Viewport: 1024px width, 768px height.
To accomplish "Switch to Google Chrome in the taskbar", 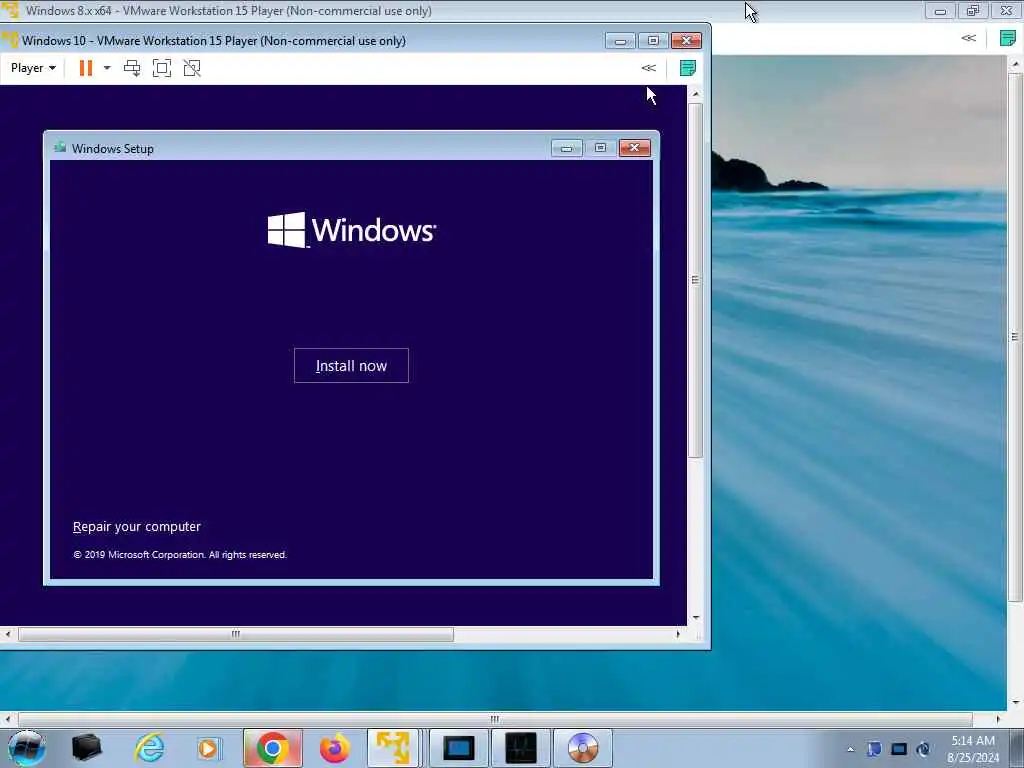I will click(273, 748).
